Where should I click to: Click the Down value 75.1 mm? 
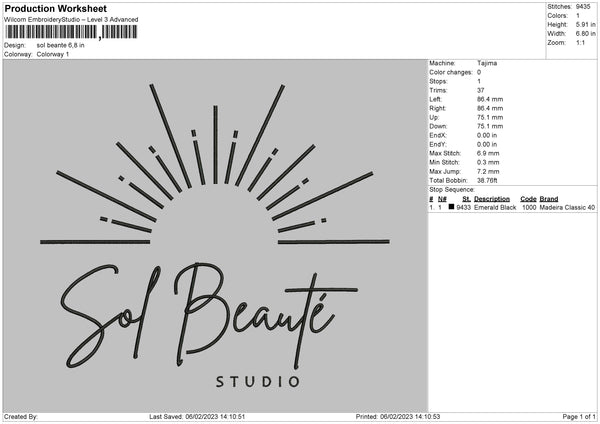[490, 126]
